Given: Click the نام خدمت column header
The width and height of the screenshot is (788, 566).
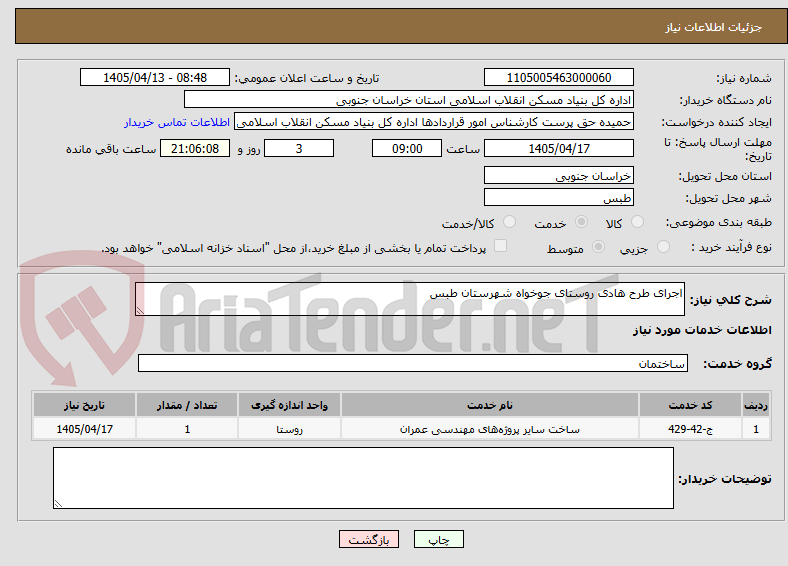Looking at the screenshot, I should tap(489, 405).
